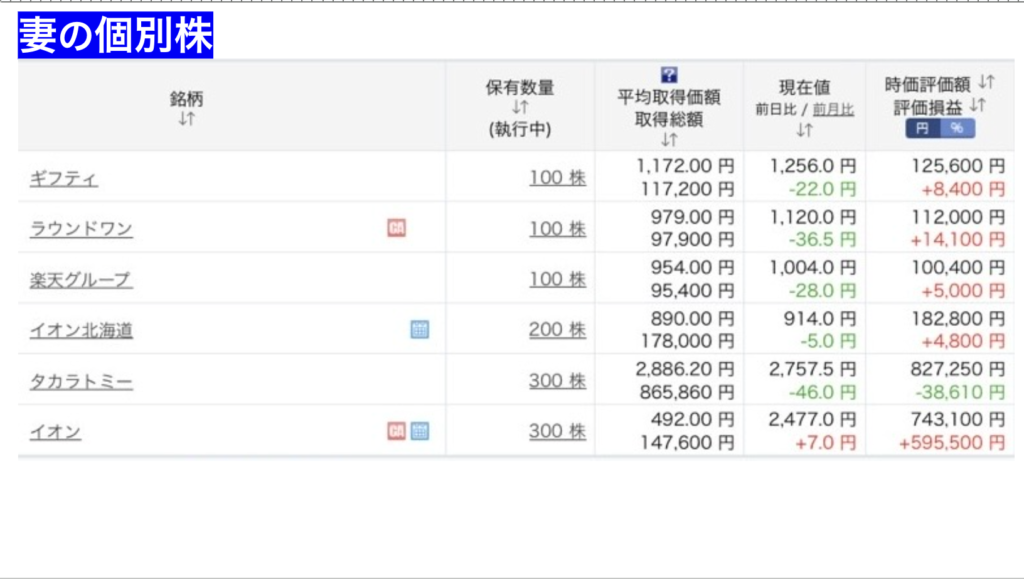Sort by 時価評価額 using the header arrows

[985, 82]
